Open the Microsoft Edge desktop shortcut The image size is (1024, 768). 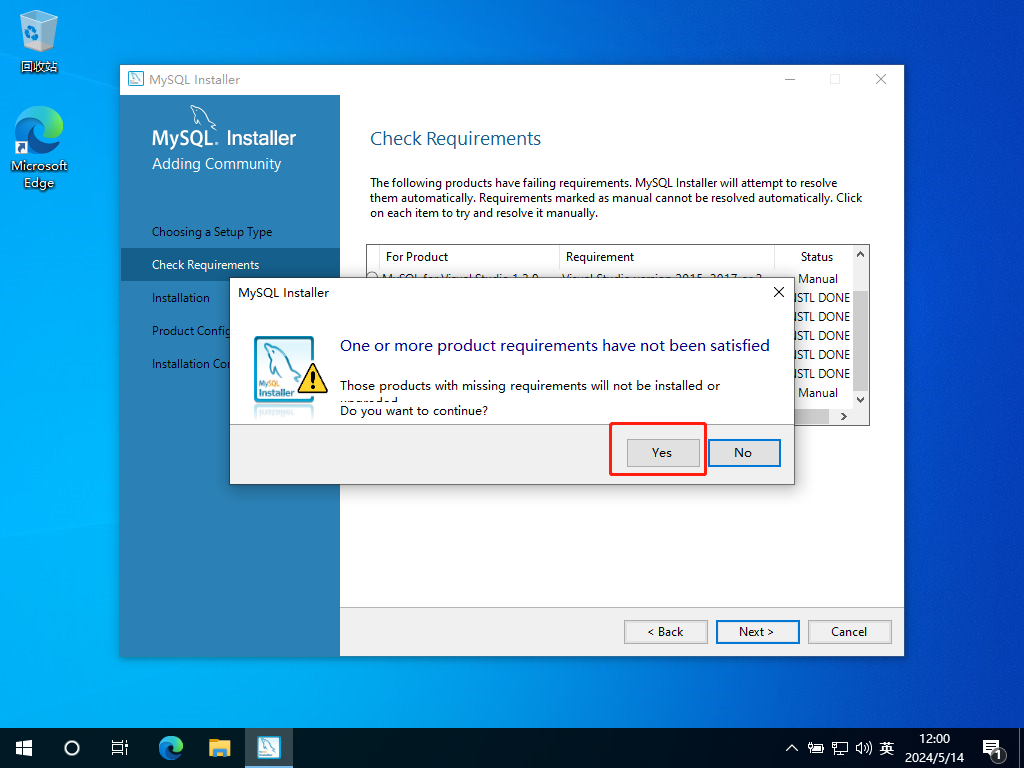(39, 148)
